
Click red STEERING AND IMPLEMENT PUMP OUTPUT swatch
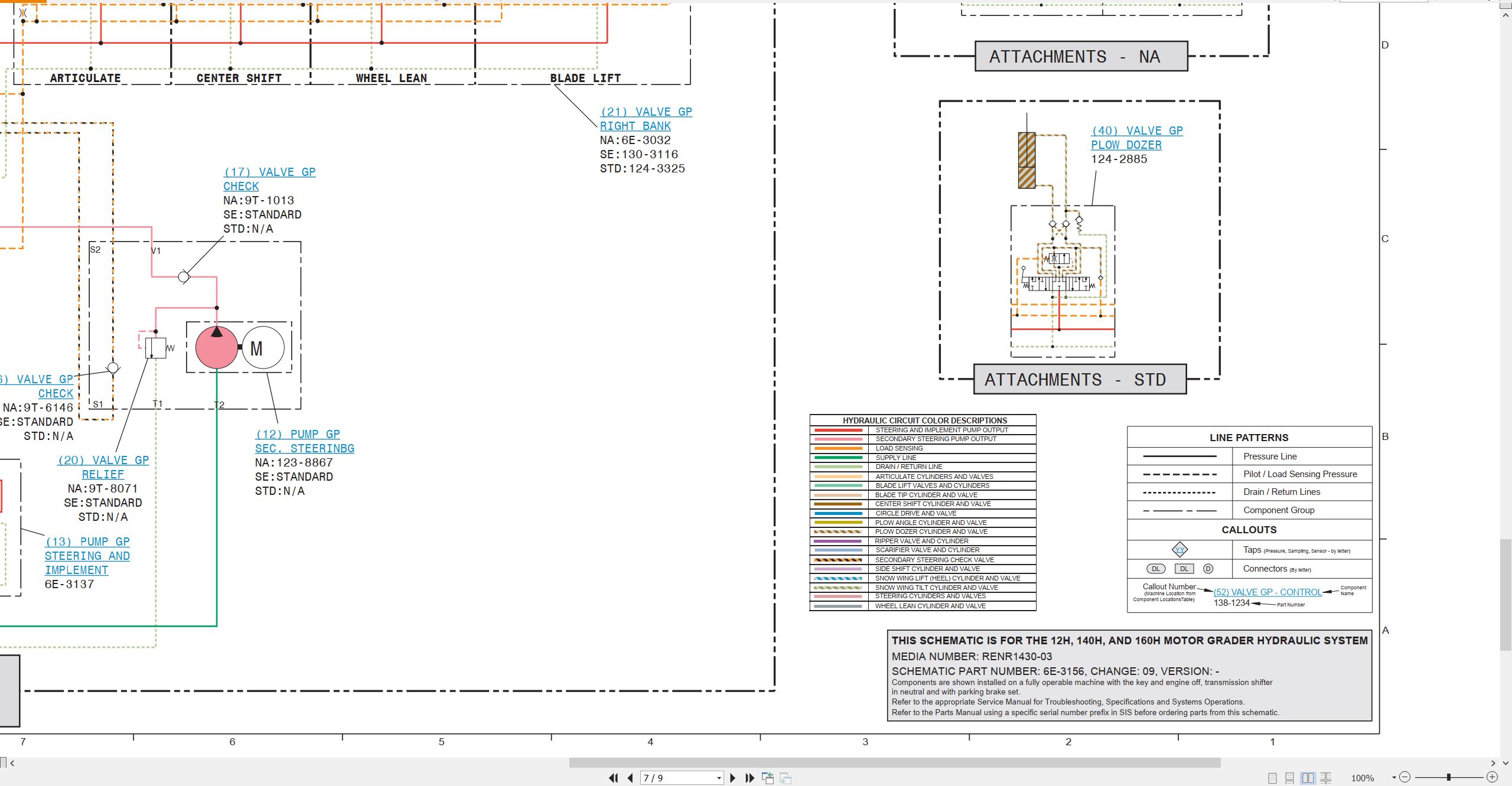pyautogui.click(x=838, y=430)
